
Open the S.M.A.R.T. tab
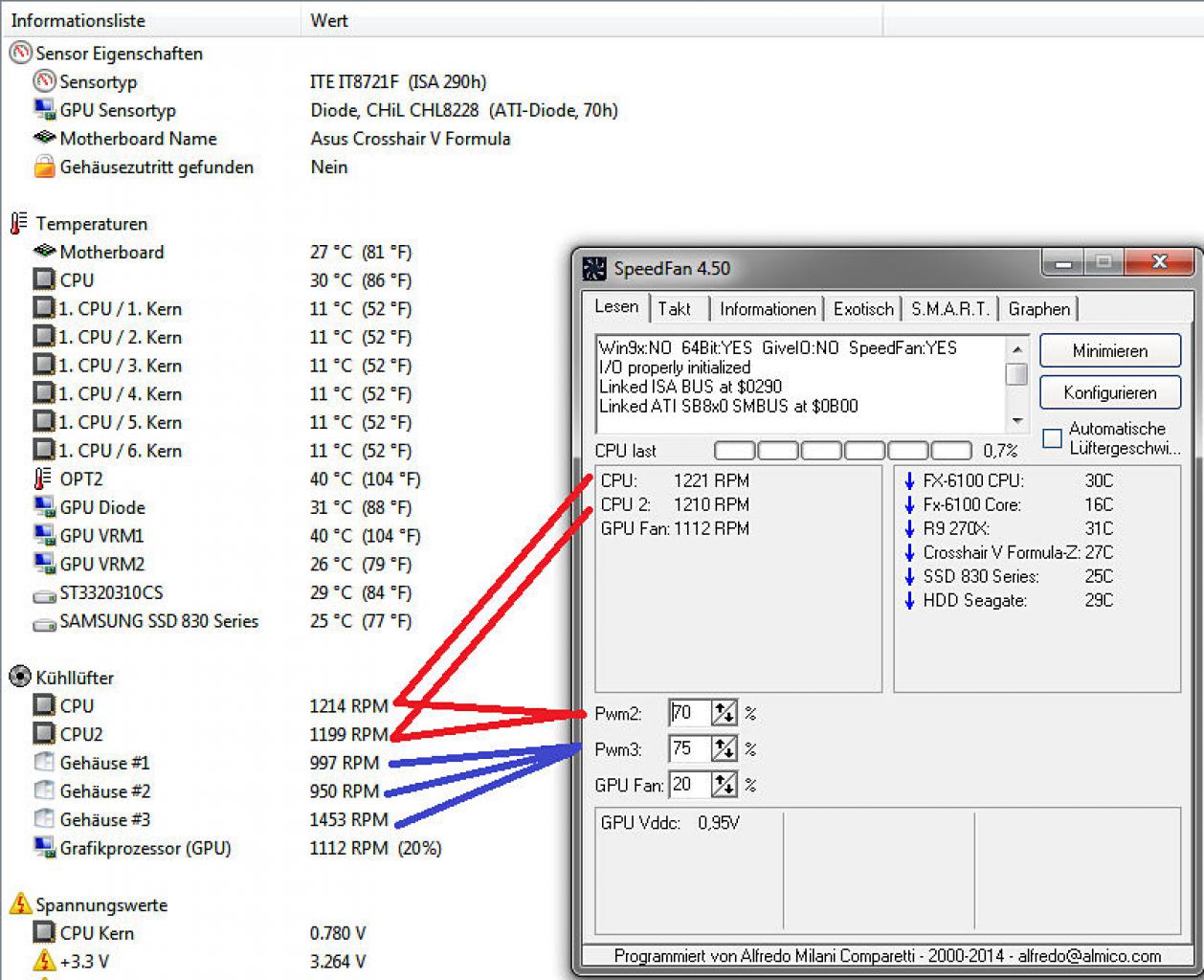point(950,308)
